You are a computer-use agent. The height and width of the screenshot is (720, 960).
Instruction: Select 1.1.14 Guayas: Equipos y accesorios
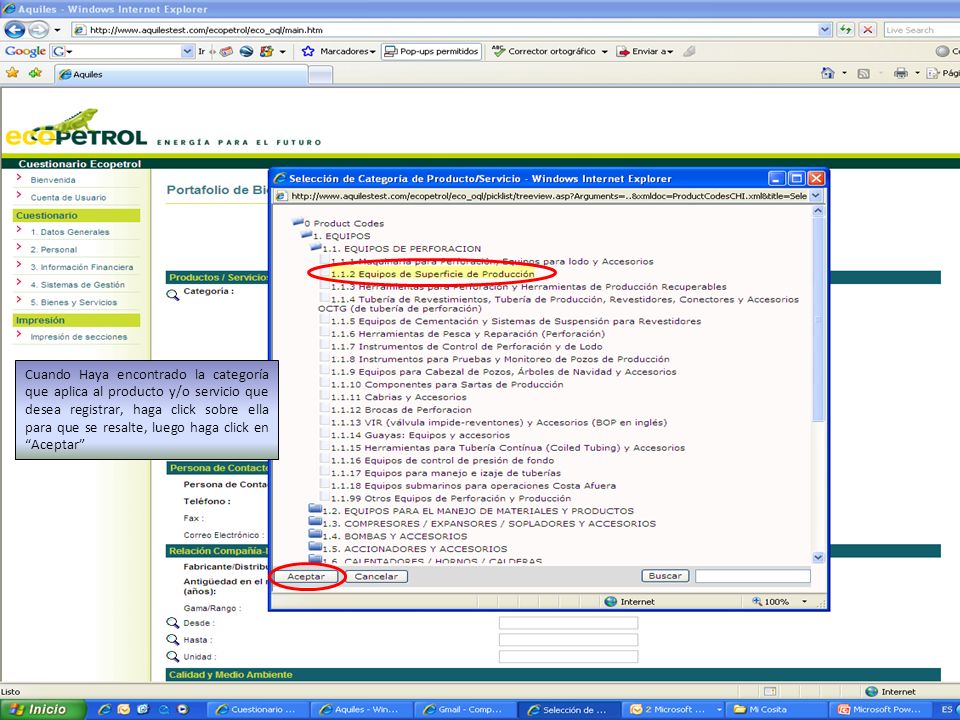click(x=420, y=435)
